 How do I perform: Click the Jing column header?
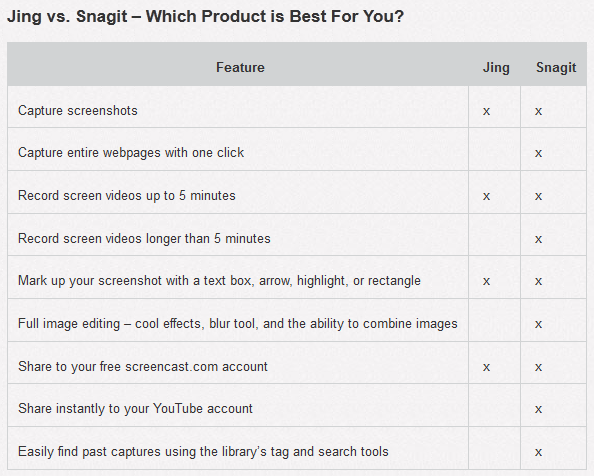(496, 68)
